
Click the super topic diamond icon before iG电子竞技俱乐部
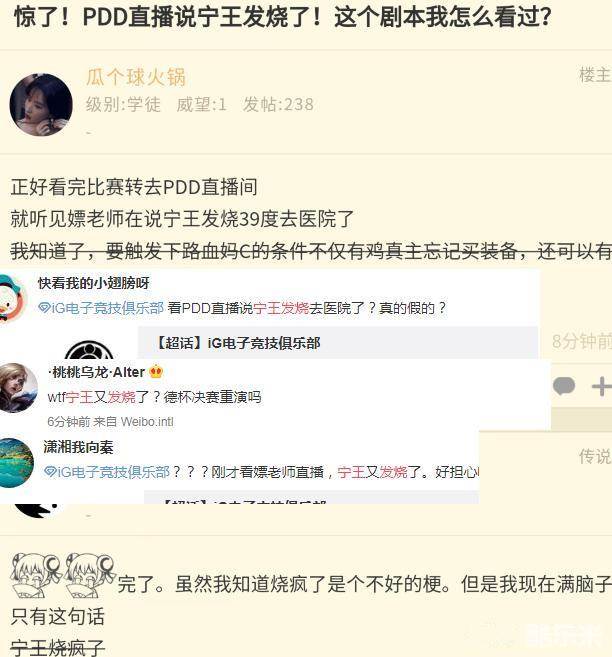[44, 308]
